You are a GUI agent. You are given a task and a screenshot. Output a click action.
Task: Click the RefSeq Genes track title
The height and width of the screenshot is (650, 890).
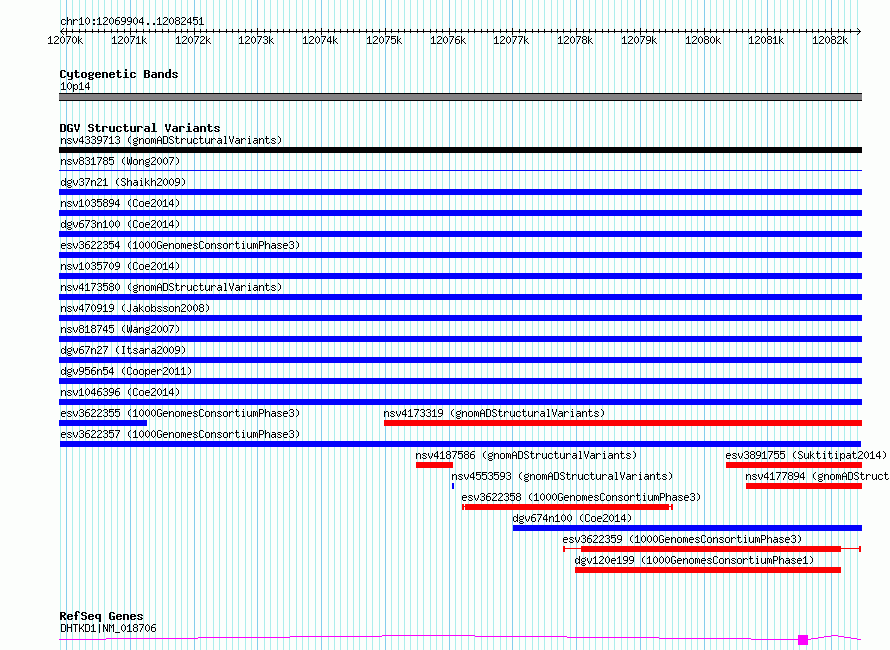[102, 616]
